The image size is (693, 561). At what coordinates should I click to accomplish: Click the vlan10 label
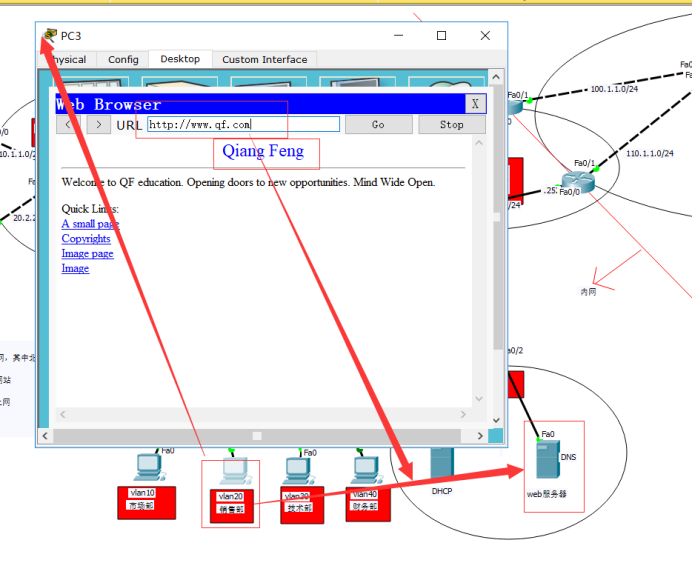[142, 492]
